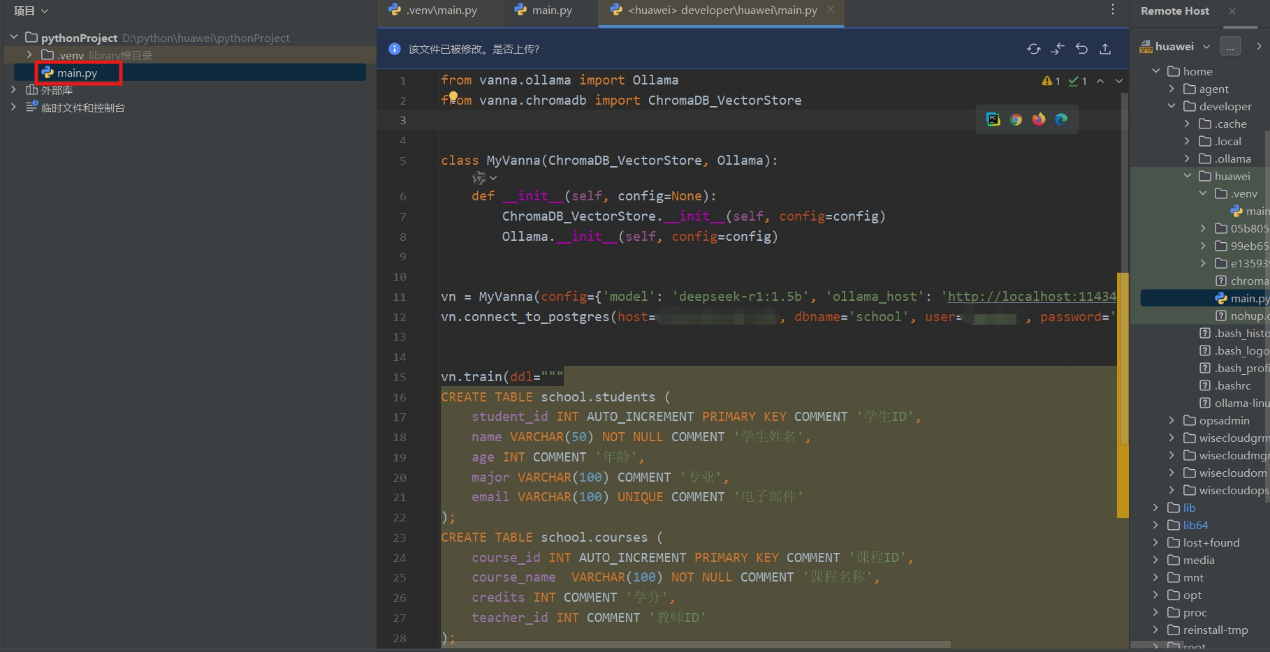Click the compare/merge arrows icon in banner
Screen dimensions: 1270x652
click(1058, 49)
